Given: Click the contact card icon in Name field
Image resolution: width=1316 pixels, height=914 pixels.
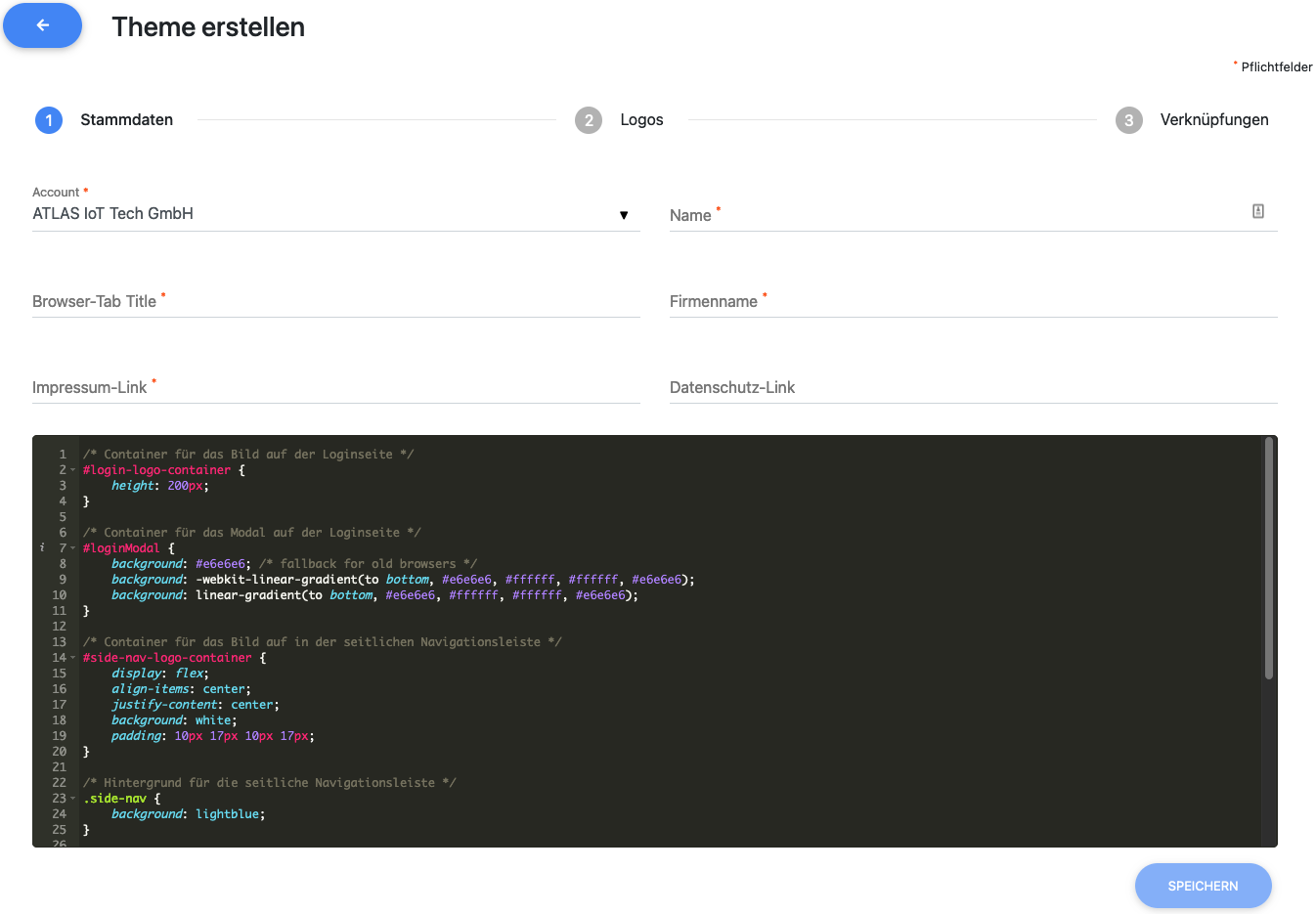Looking at the screenshot, I should pos(1257,211).
